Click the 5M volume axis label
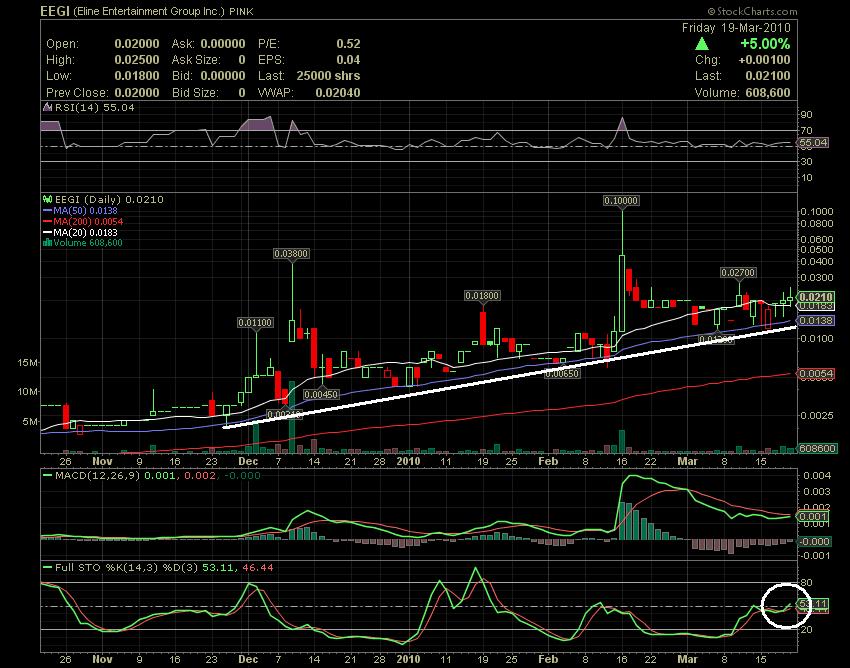The width and height of the screenshot is (850, 668). tap(30, 421)
